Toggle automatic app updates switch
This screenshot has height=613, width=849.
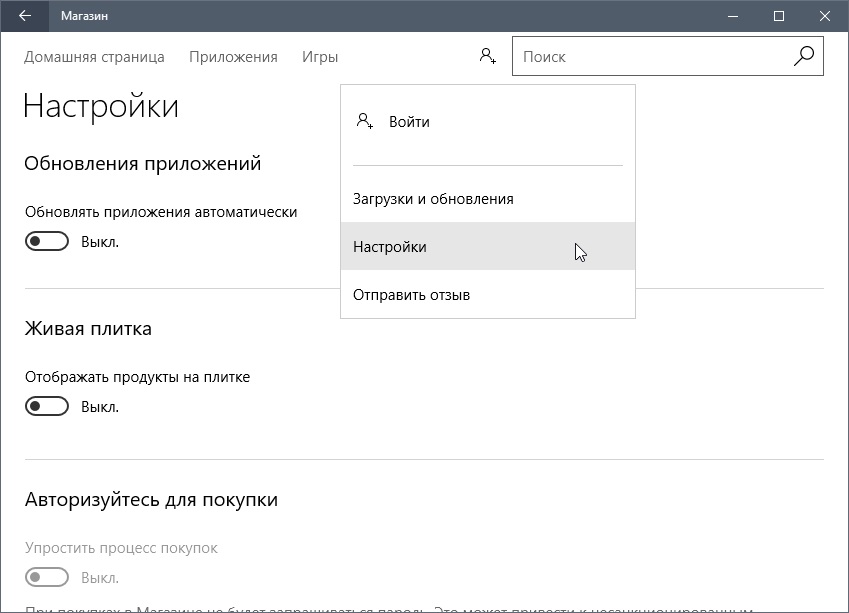point(47,241)
